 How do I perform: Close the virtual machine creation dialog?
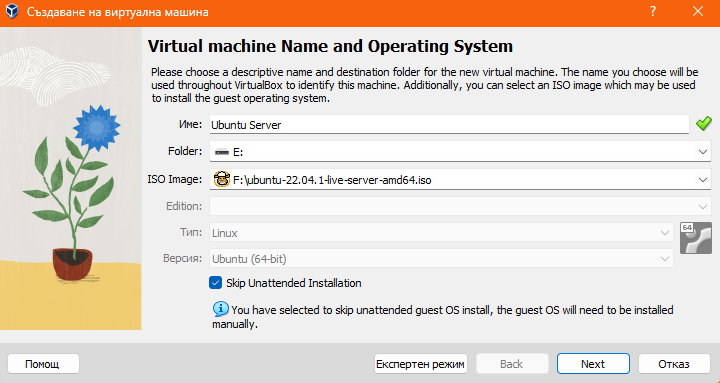(x=698, y=12)
